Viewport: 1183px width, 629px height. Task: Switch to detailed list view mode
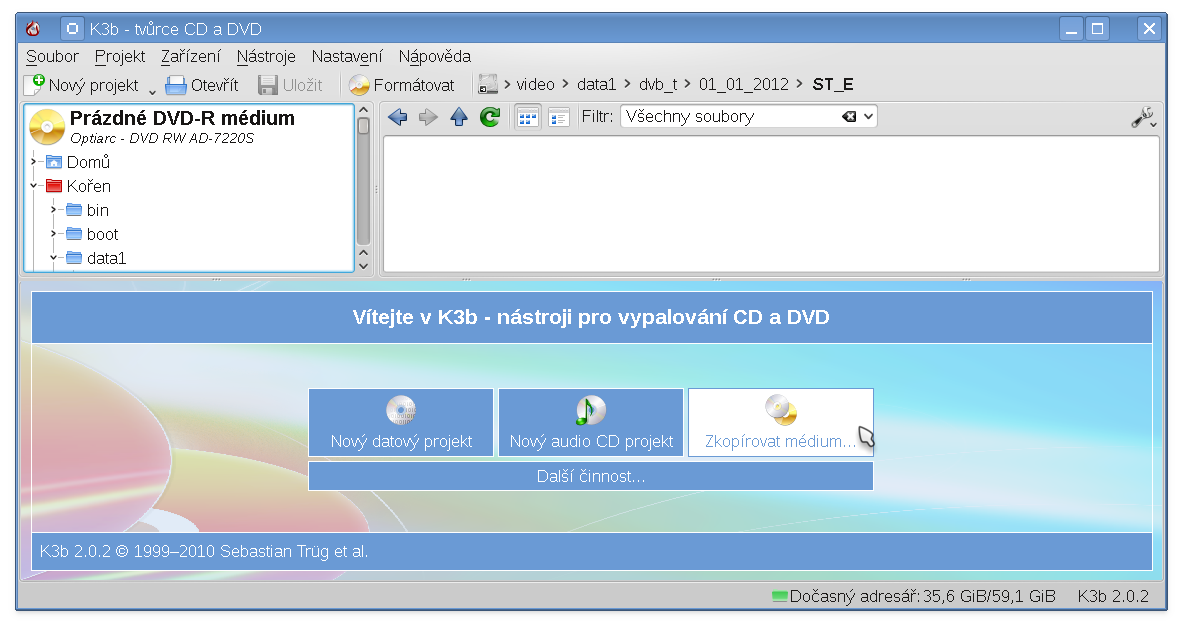[x=558, y=118]
